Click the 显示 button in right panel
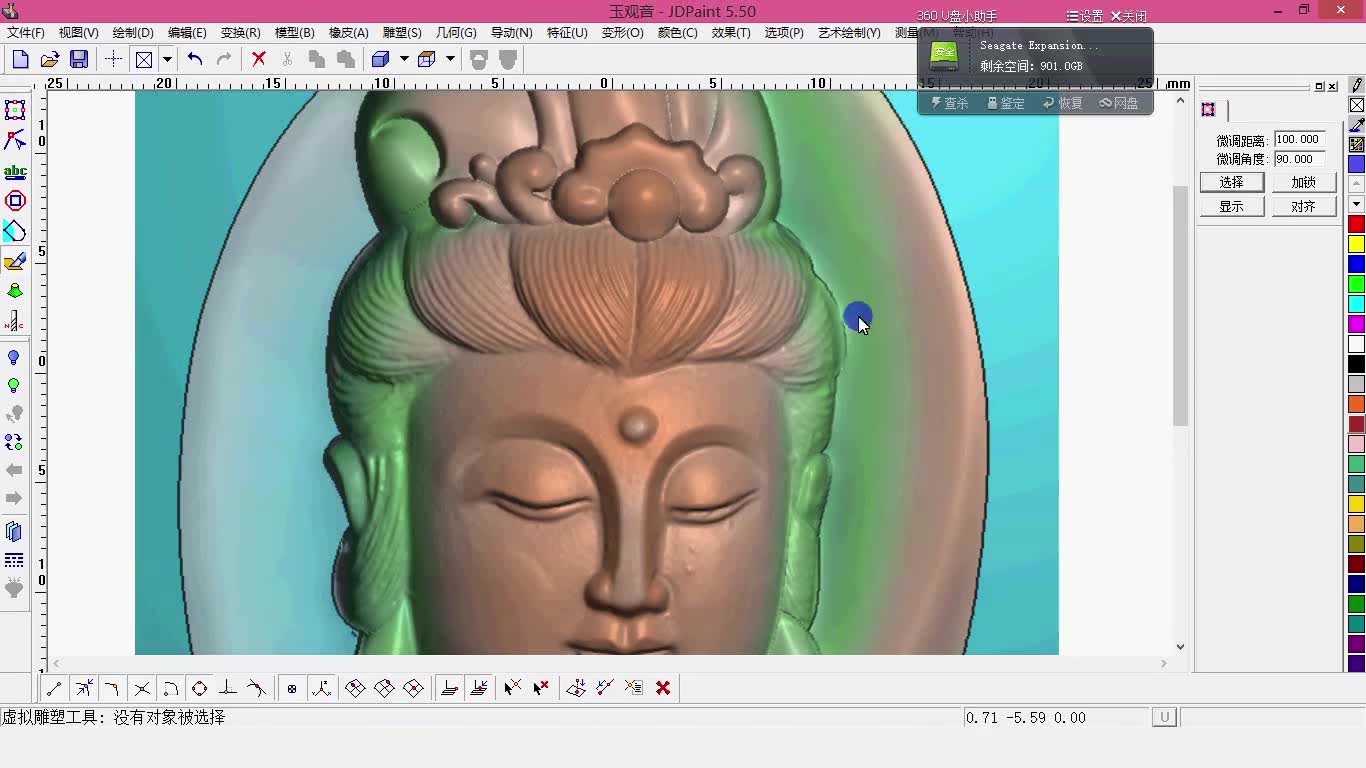This screenshot has width=1366, height=768. click(x=1232, y=206)
